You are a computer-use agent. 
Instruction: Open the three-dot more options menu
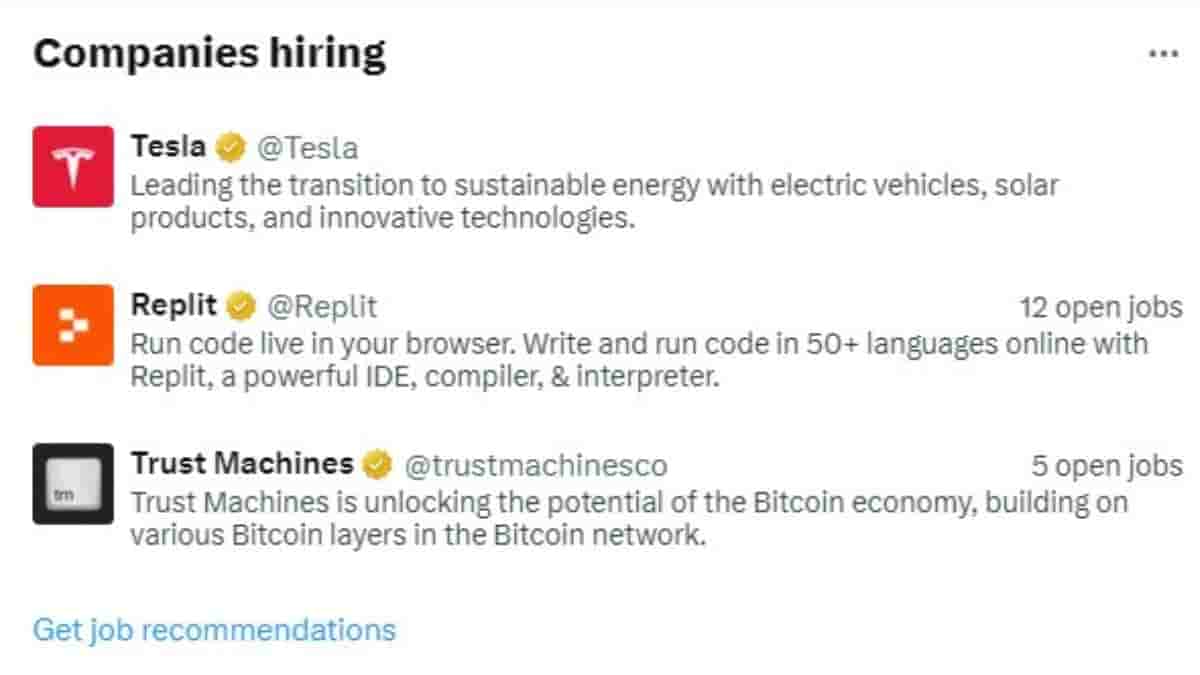pos(1163,54)
